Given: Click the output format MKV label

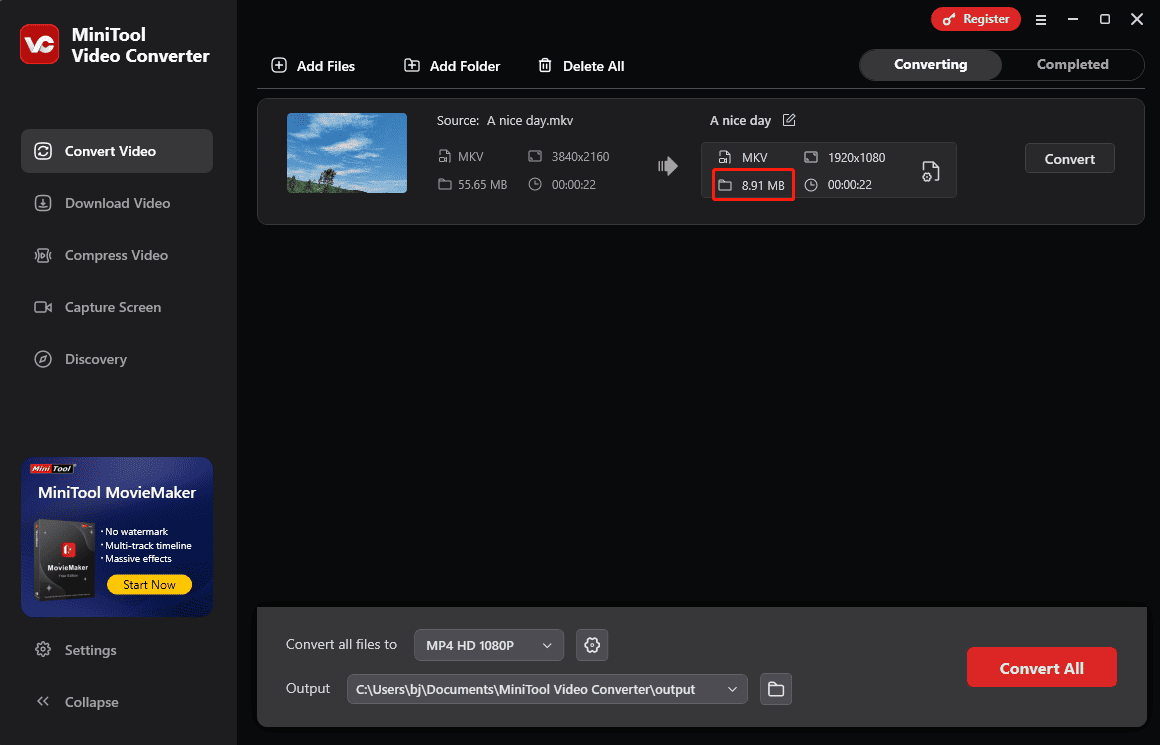Looking at the screenshot, I should pyautogui.click(x=755, y=158).
